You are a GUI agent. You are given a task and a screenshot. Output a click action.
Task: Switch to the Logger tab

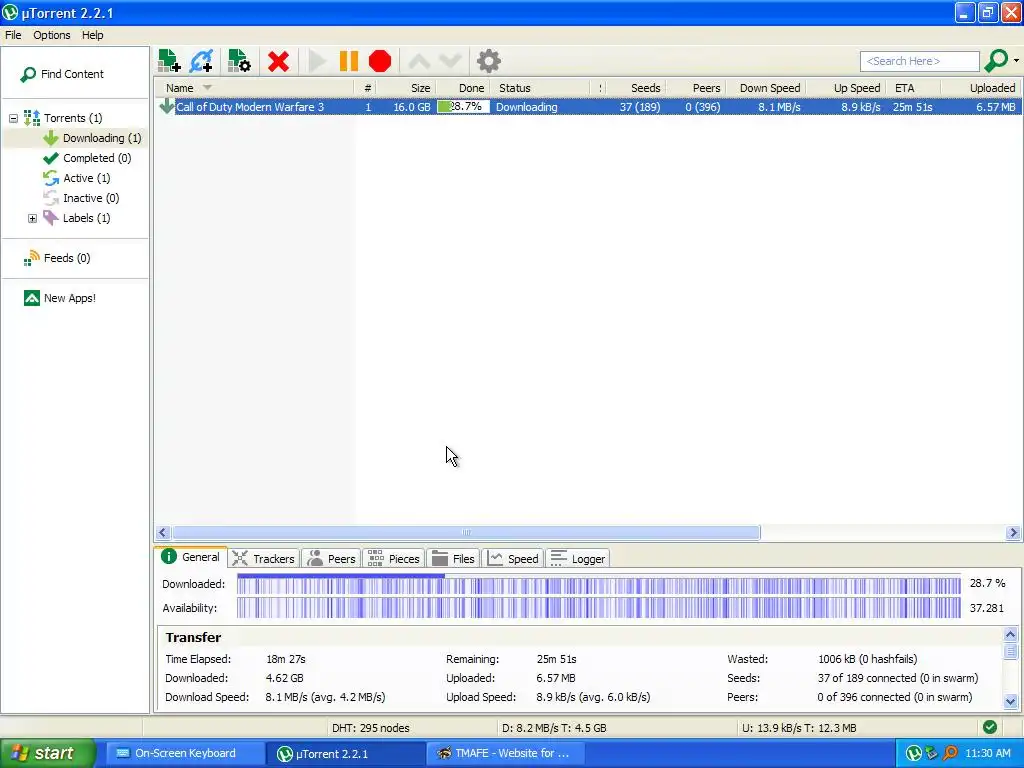click(x=578, y=559)
